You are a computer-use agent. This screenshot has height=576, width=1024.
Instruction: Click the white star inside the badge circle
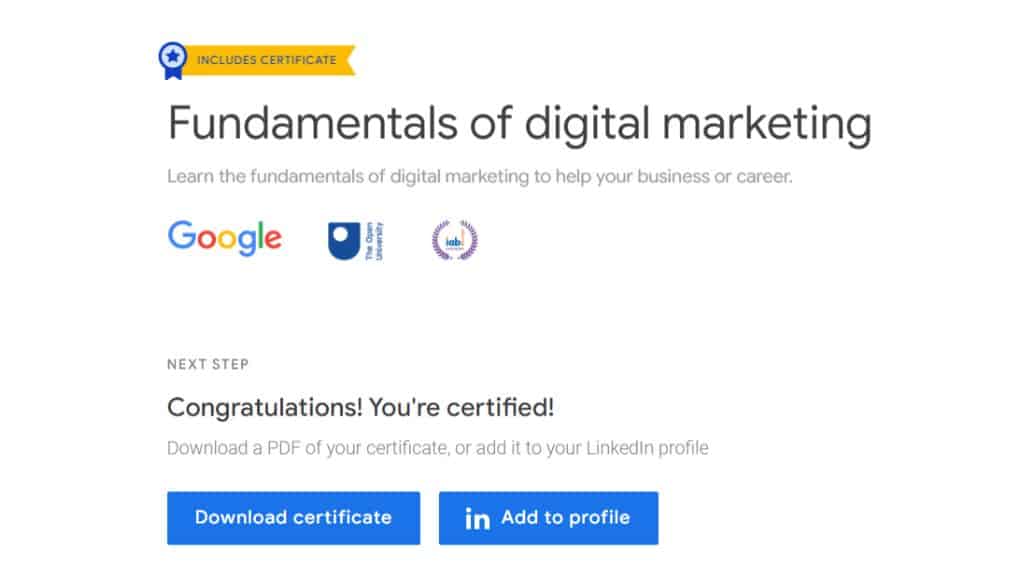click(x=175, y=54)
